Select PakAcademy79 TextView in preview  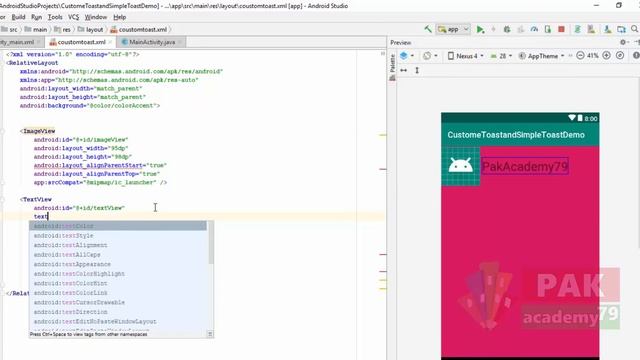(524, 167)
